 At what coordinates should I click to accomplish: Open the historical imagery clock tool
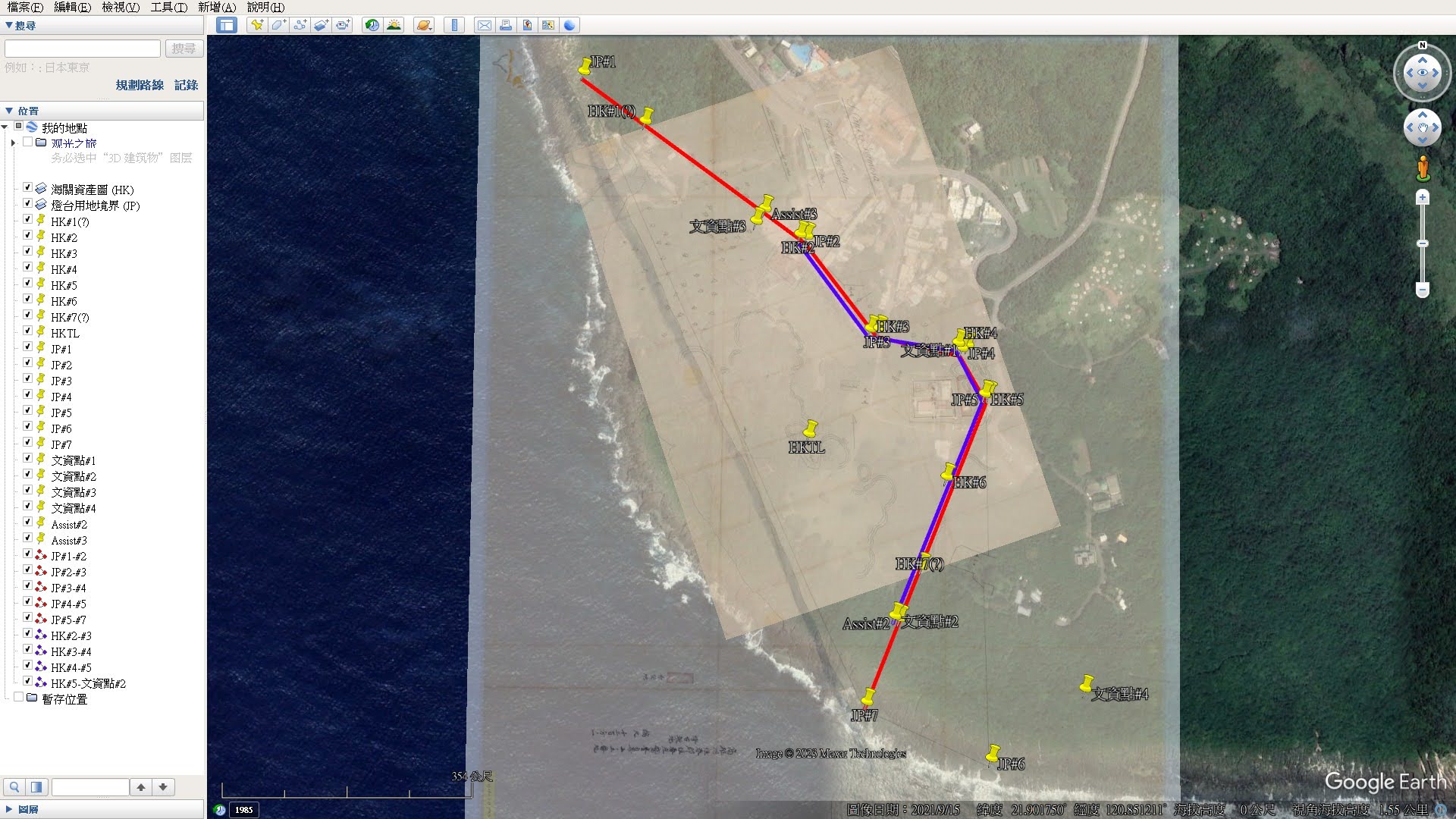(372, 25)
